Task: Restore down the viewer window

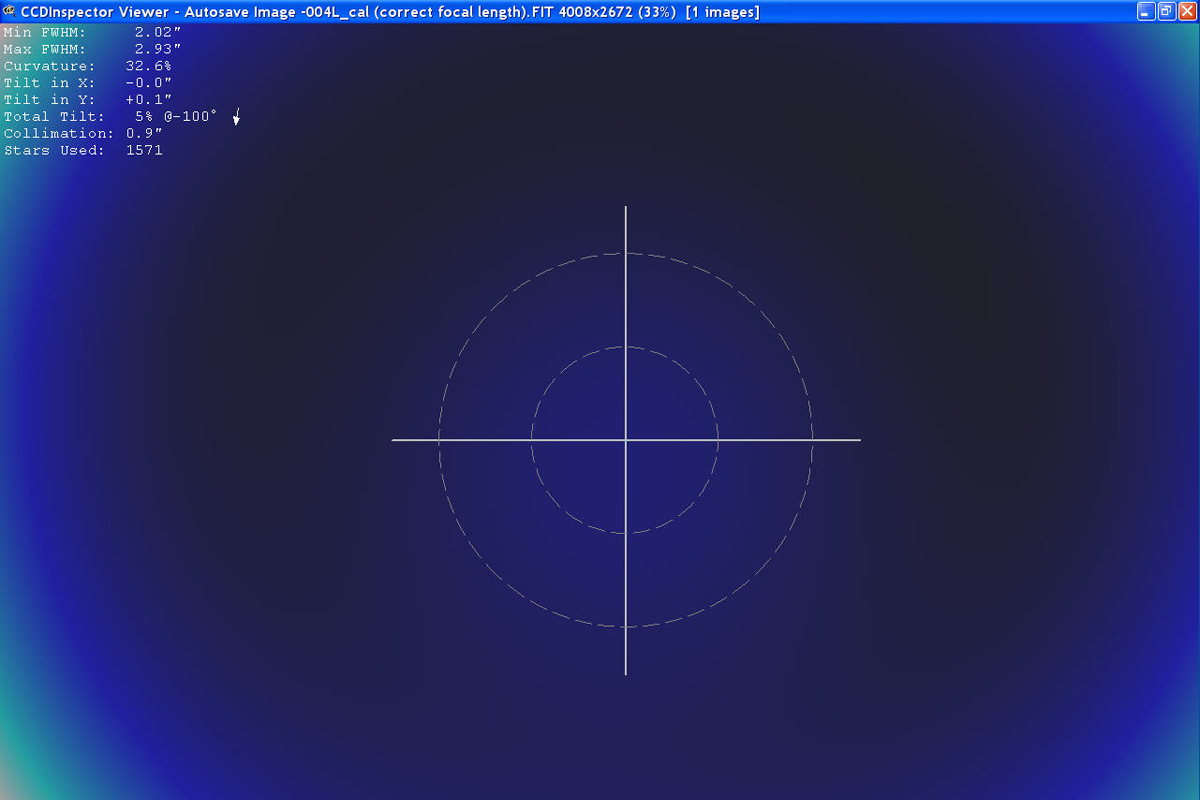Action: point(1166,11)
